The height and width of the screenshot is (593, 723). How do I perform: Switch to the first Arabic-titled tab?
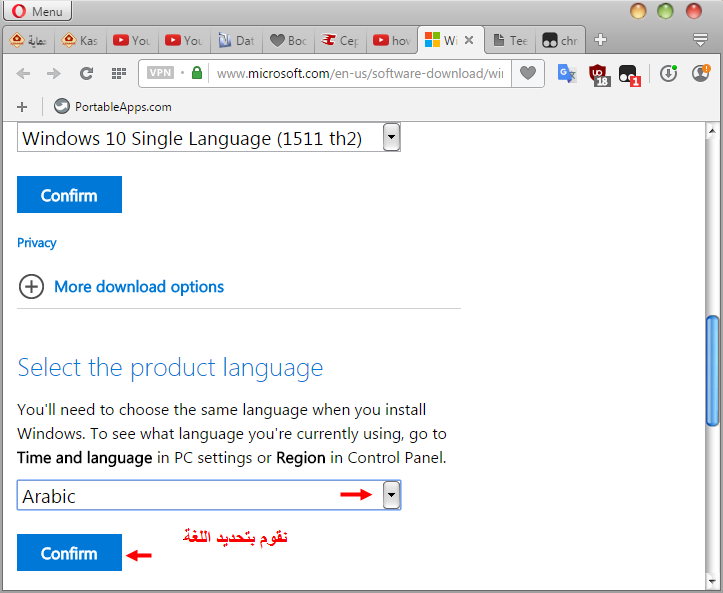(29, 41)
